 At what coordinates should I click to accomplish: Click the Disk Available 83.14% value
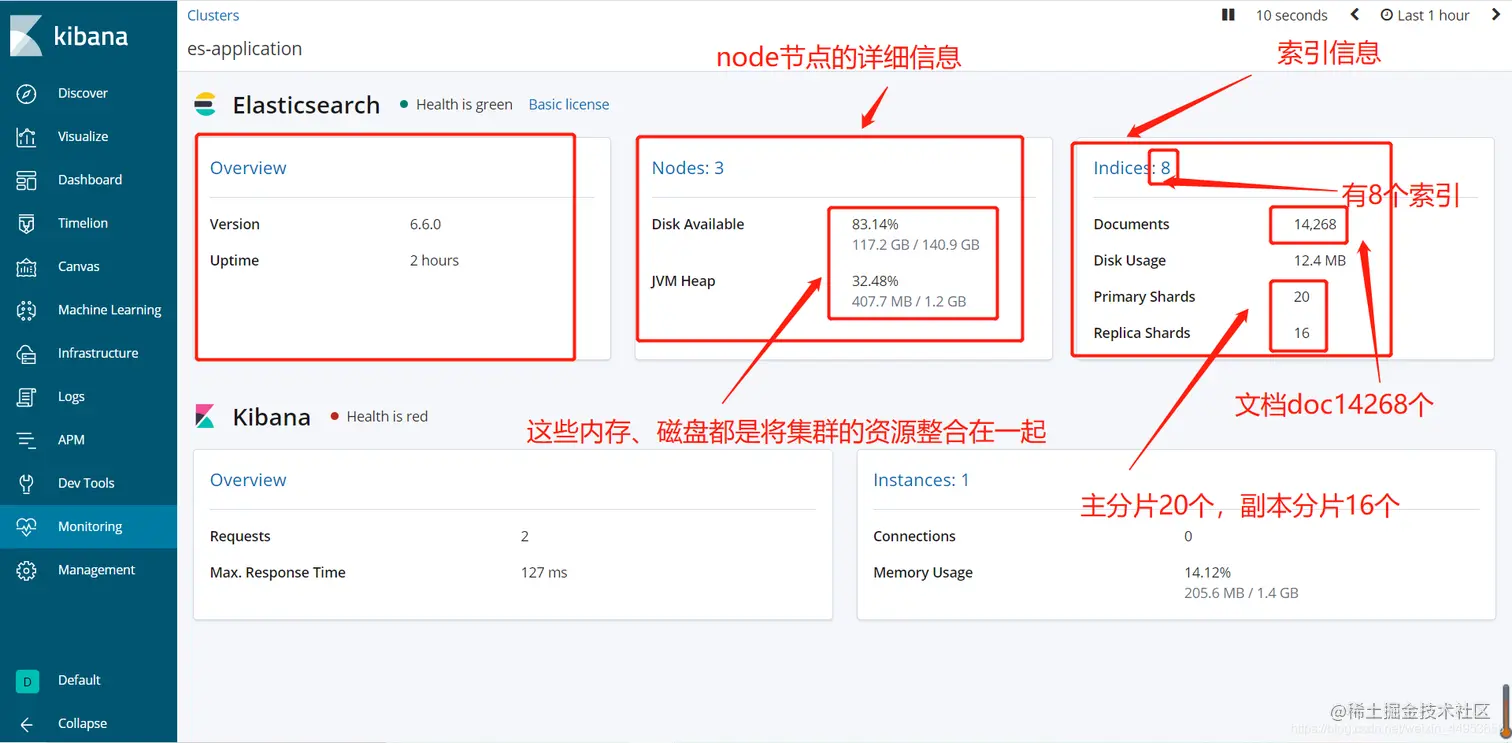[x=875, y=224]
